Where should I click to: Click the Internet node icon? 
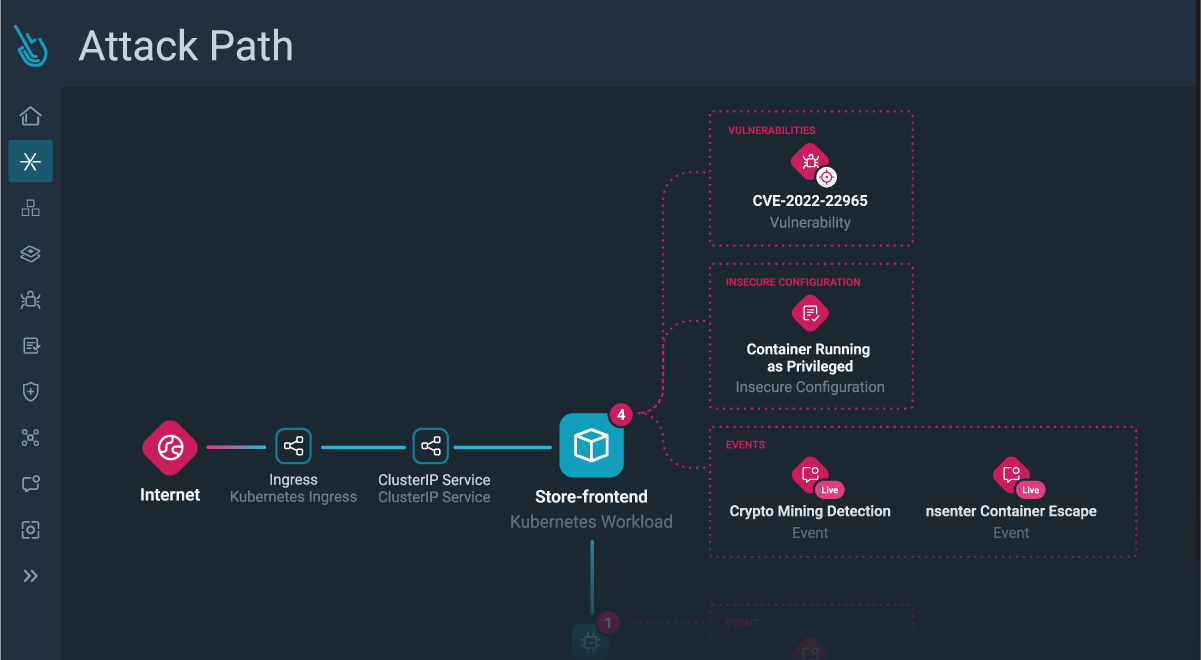click(x=170, y=448)
